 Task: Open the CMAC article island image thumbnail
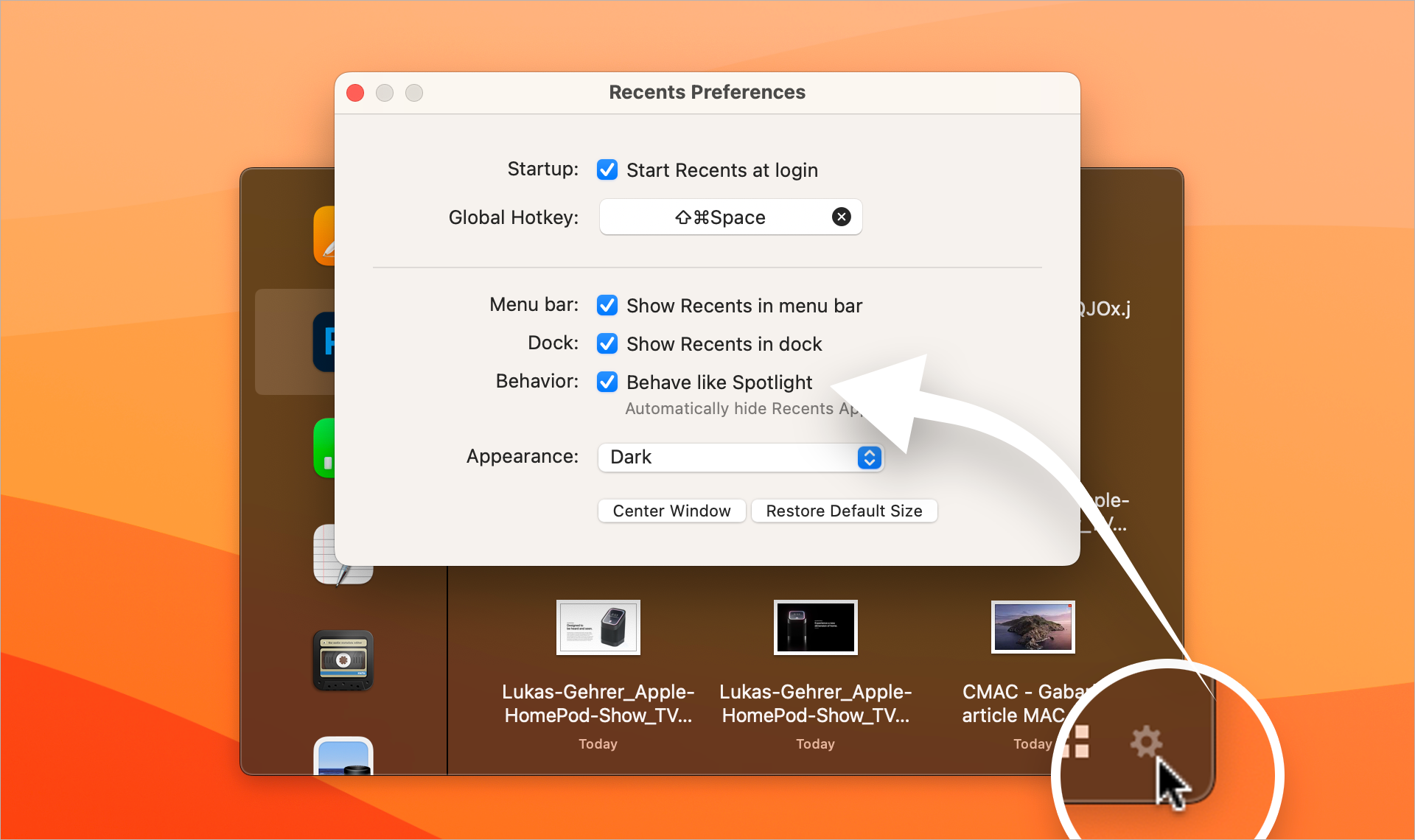tap(1033, 627)
